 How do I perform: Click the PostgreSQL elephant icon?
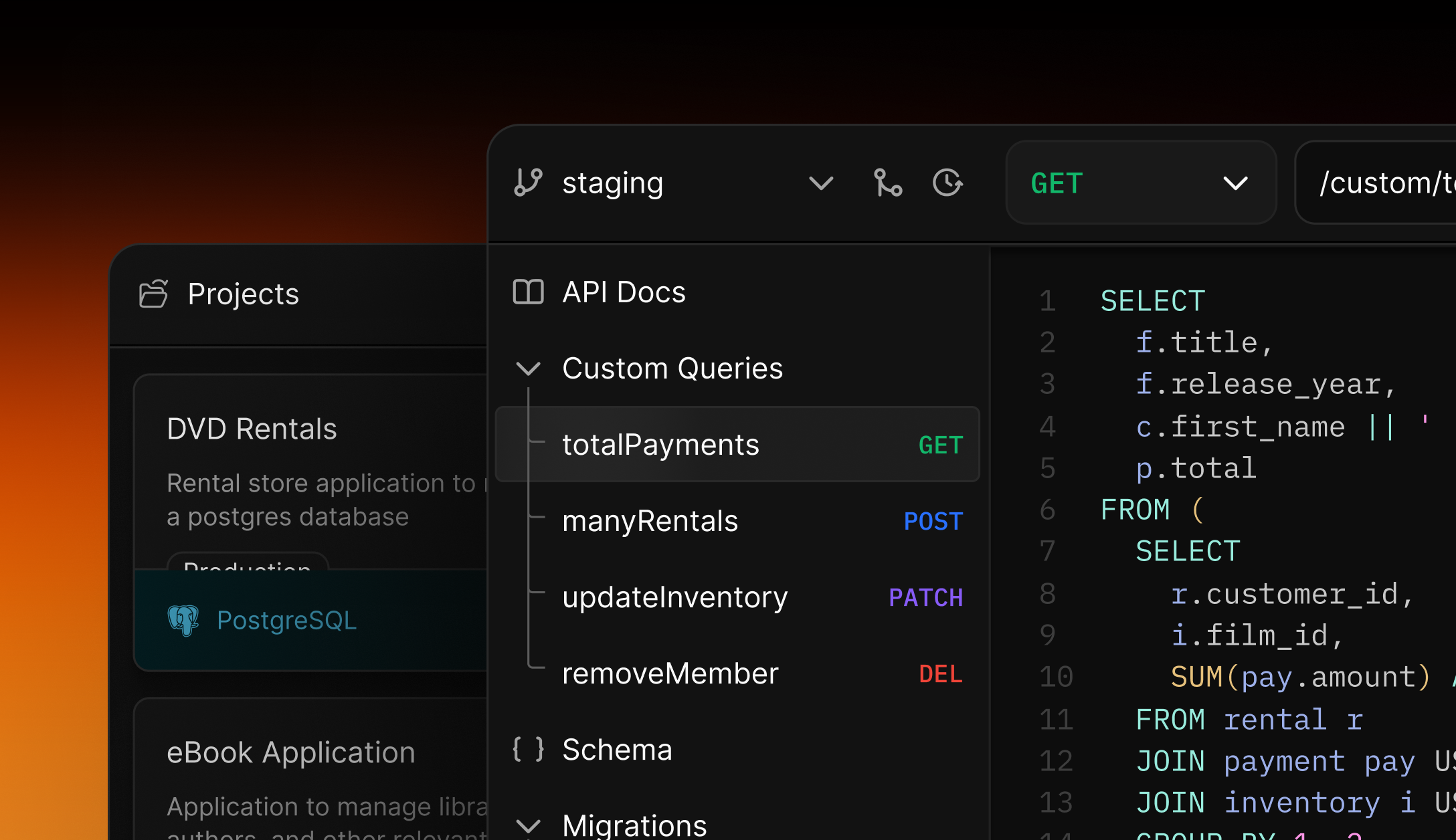point(183,621)
